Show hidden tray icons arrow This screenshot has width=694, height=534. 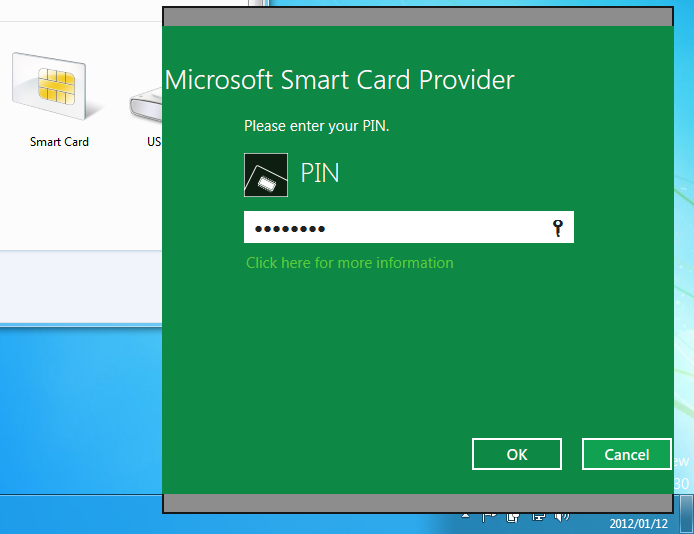pos(465,516)
